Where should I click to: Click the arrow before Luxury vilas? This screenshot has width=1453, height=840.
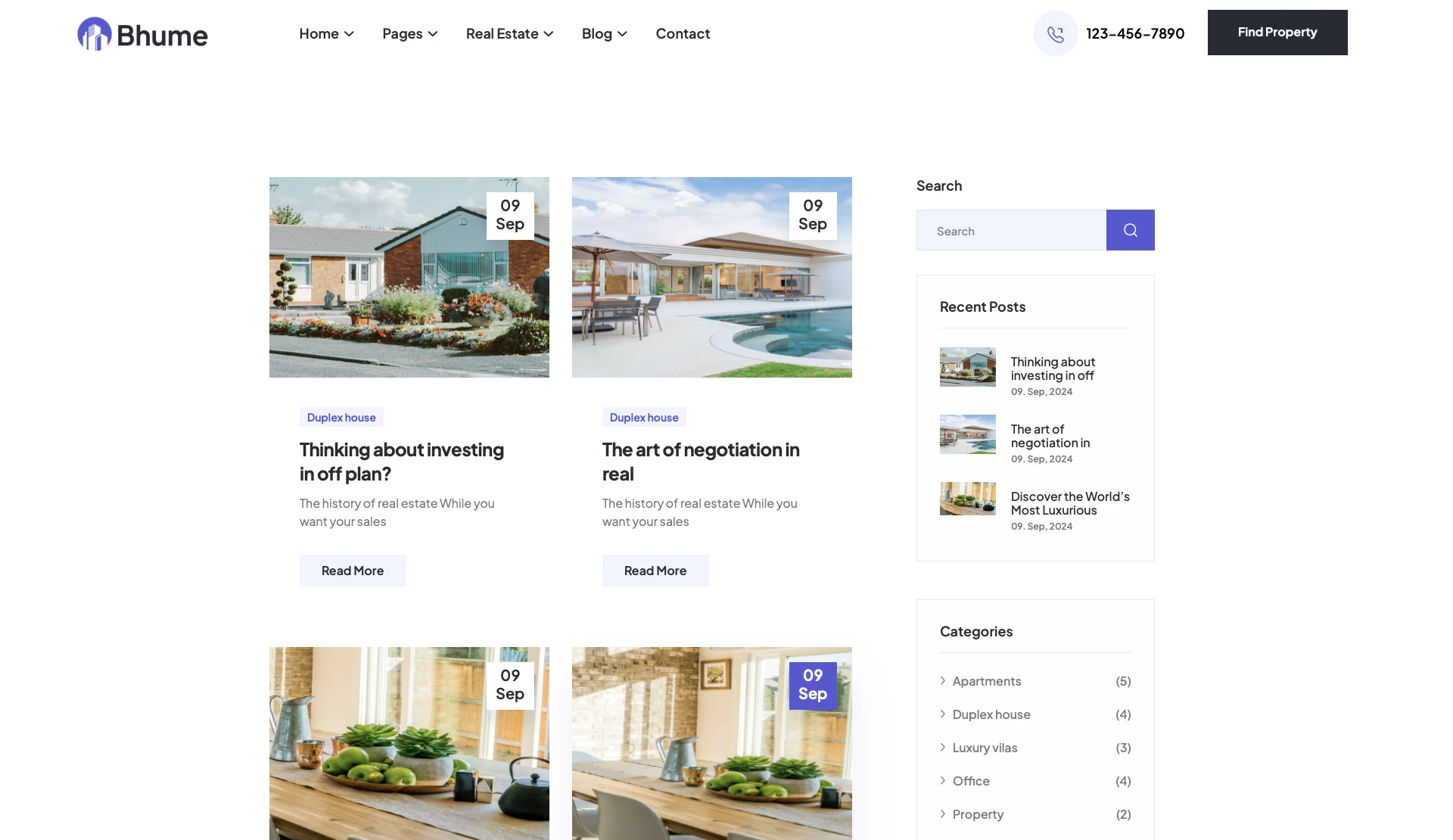tap(943, 747)
